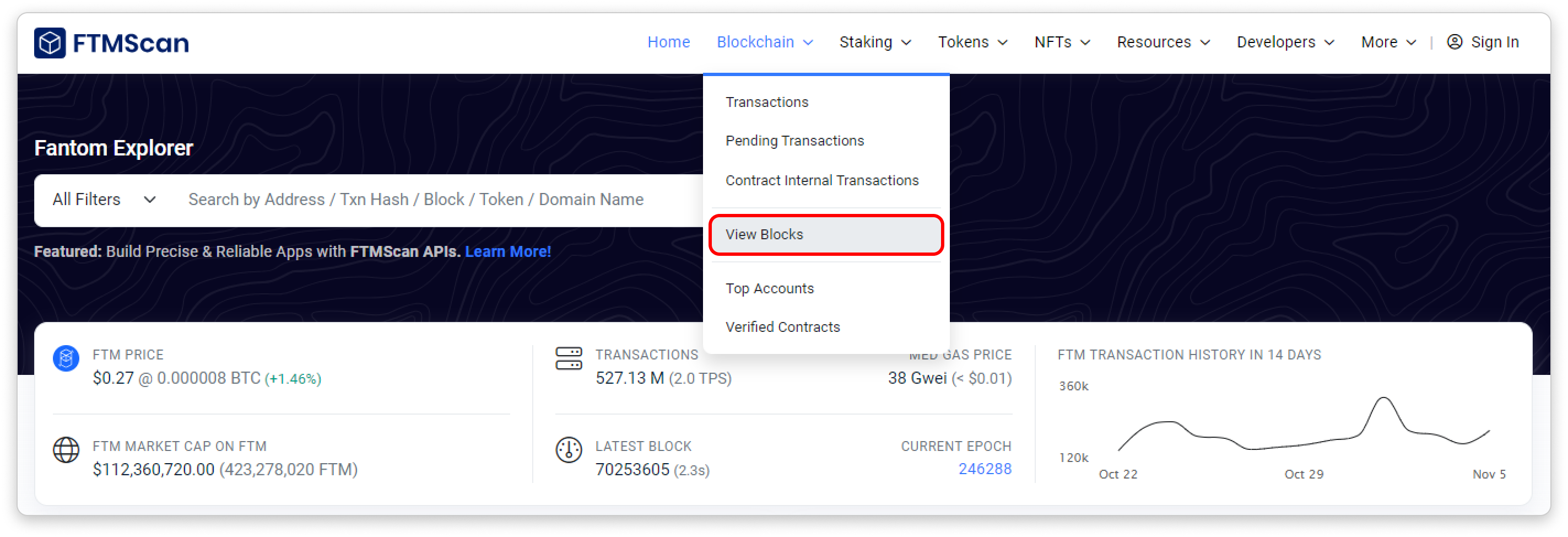Image resolution: width=1568 pixels, height=537 pixels.
Task: Click the Latest Block gauge icon
Action: 569,450
